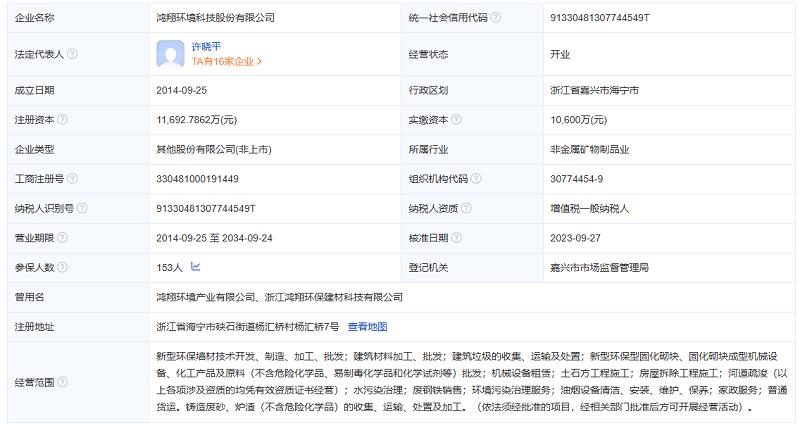Viewport: 800px width, 428px height.
Task: Click the 企业类型 label cell
Action: tap(78, 149)
